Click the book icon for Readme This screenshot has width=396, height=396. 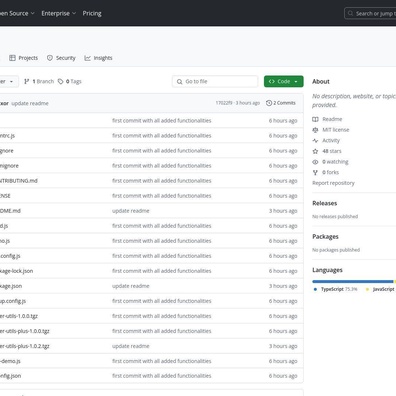click(x=315, y=119)
